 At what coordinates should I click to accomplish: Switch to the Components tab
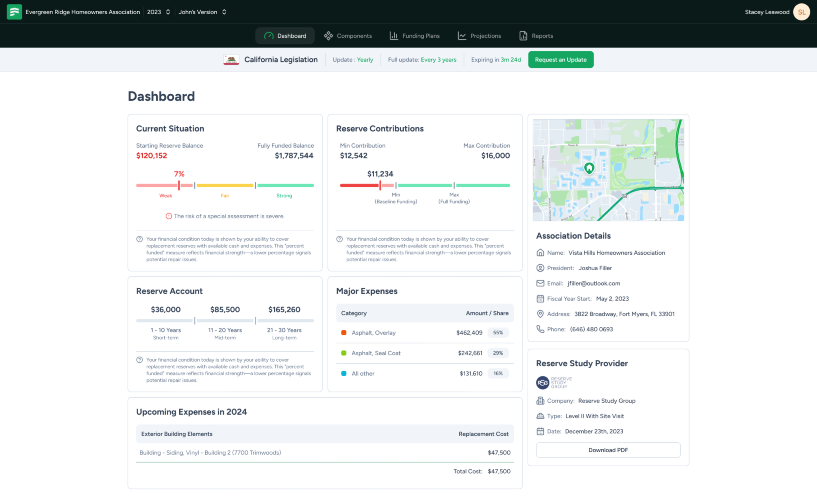[348, 36]
